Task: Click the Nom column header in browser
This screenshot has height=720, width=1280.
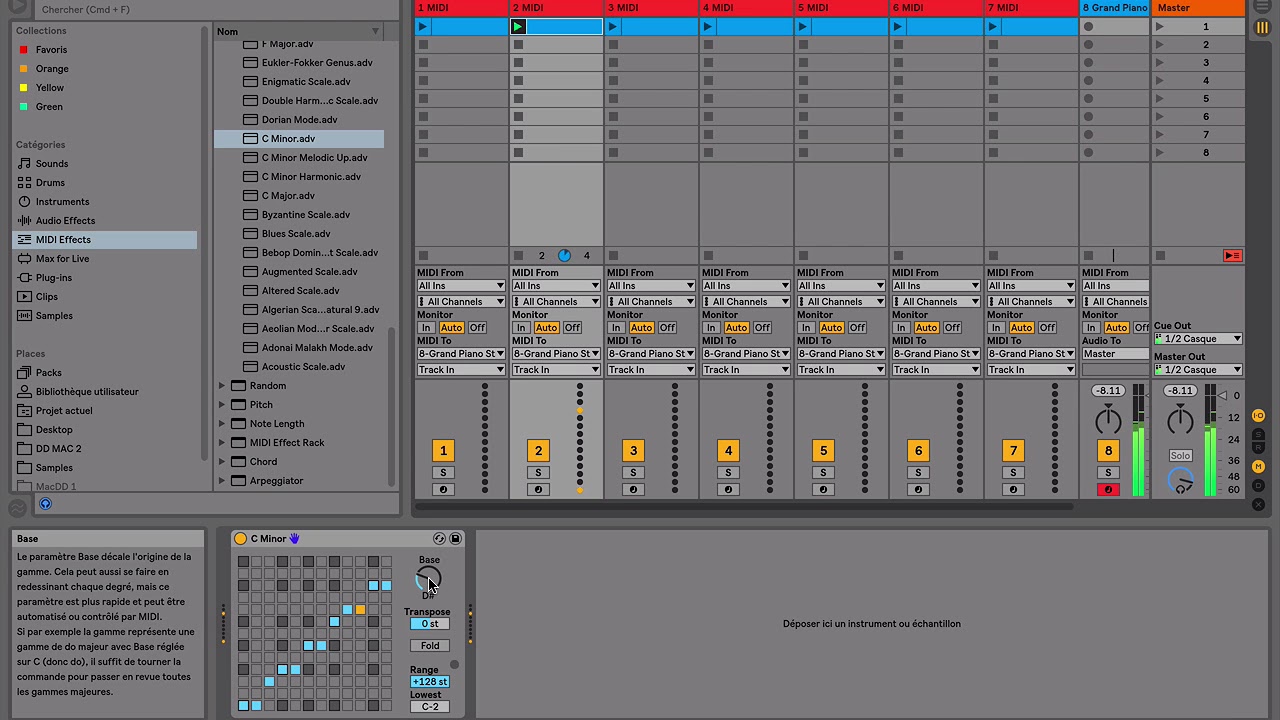Action: click(x=298, y=31)
